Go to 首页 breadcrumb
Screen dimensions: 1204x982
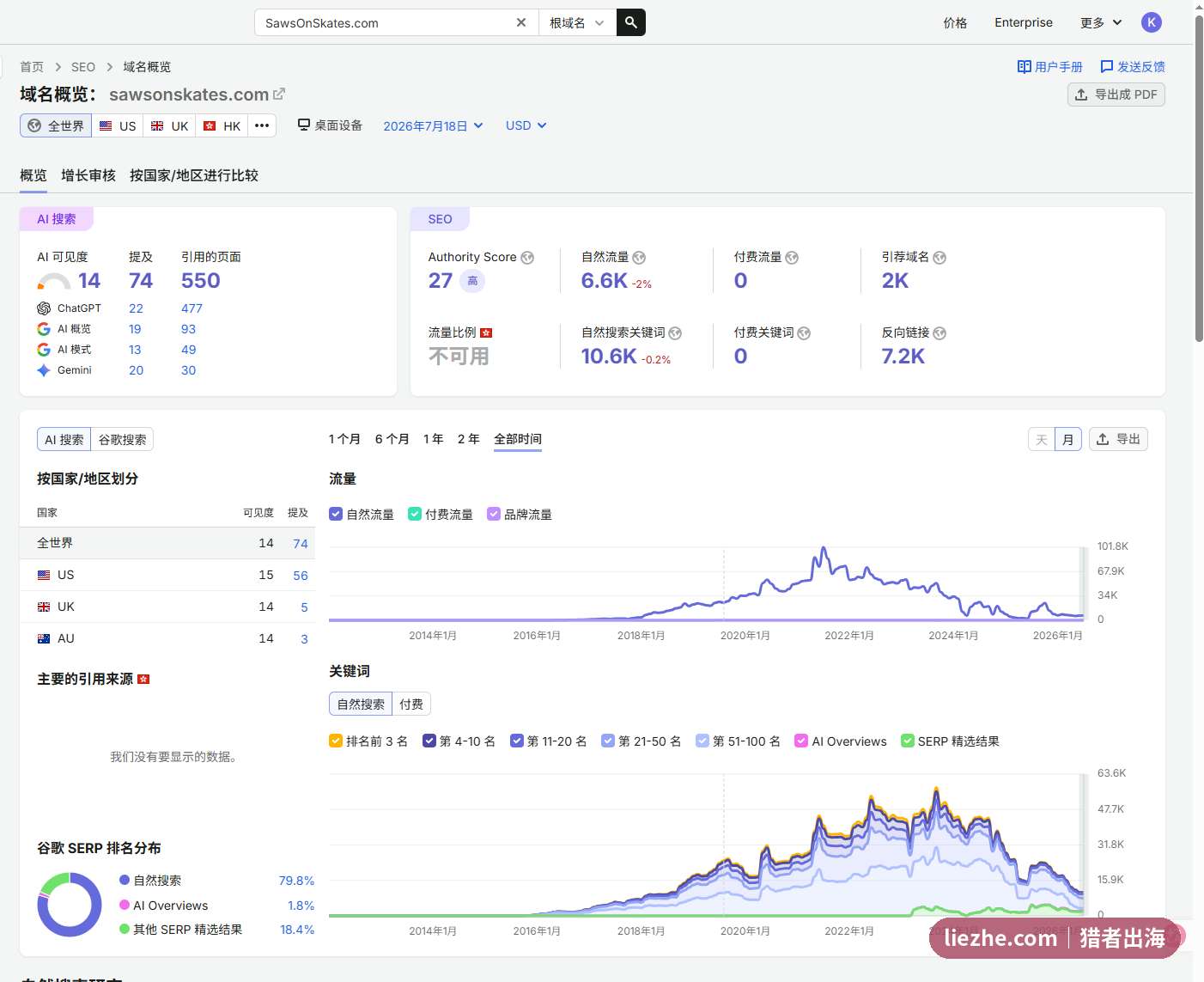pyautogui.click(x=32, y=66)
